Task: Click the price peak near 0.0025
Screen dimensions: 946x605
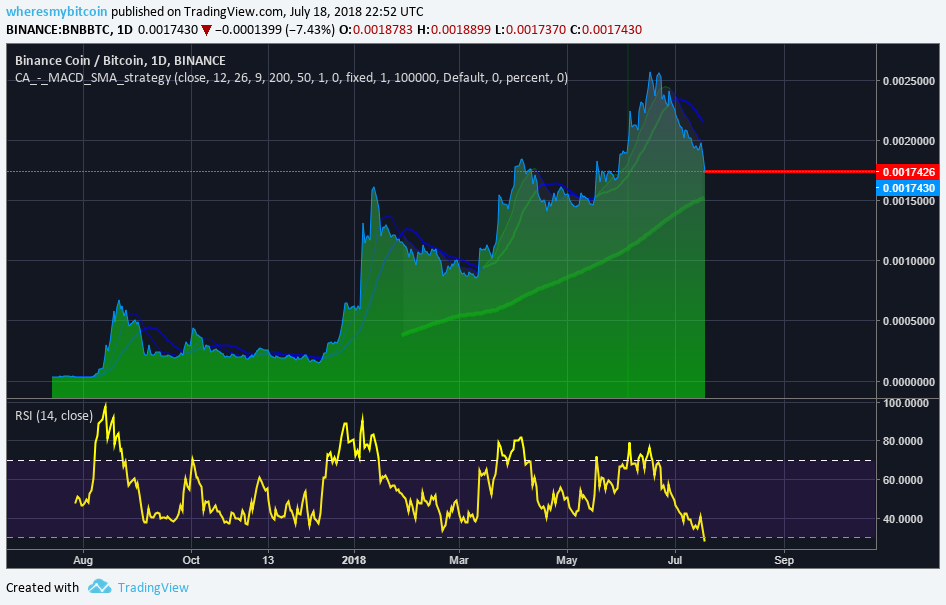Action: tap(650, 73)
